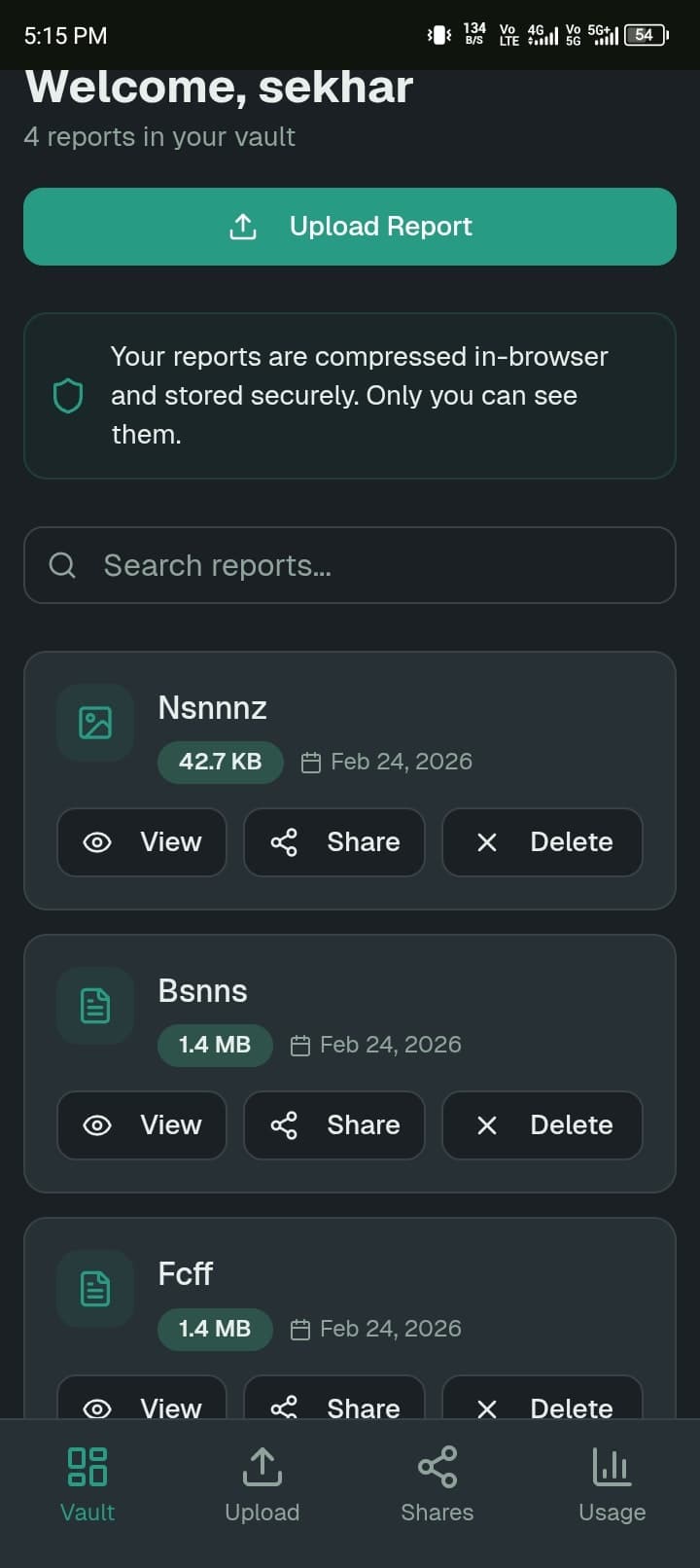
Task: View Usage statistics via the bar chart icon
Action: coord(612,1464)
